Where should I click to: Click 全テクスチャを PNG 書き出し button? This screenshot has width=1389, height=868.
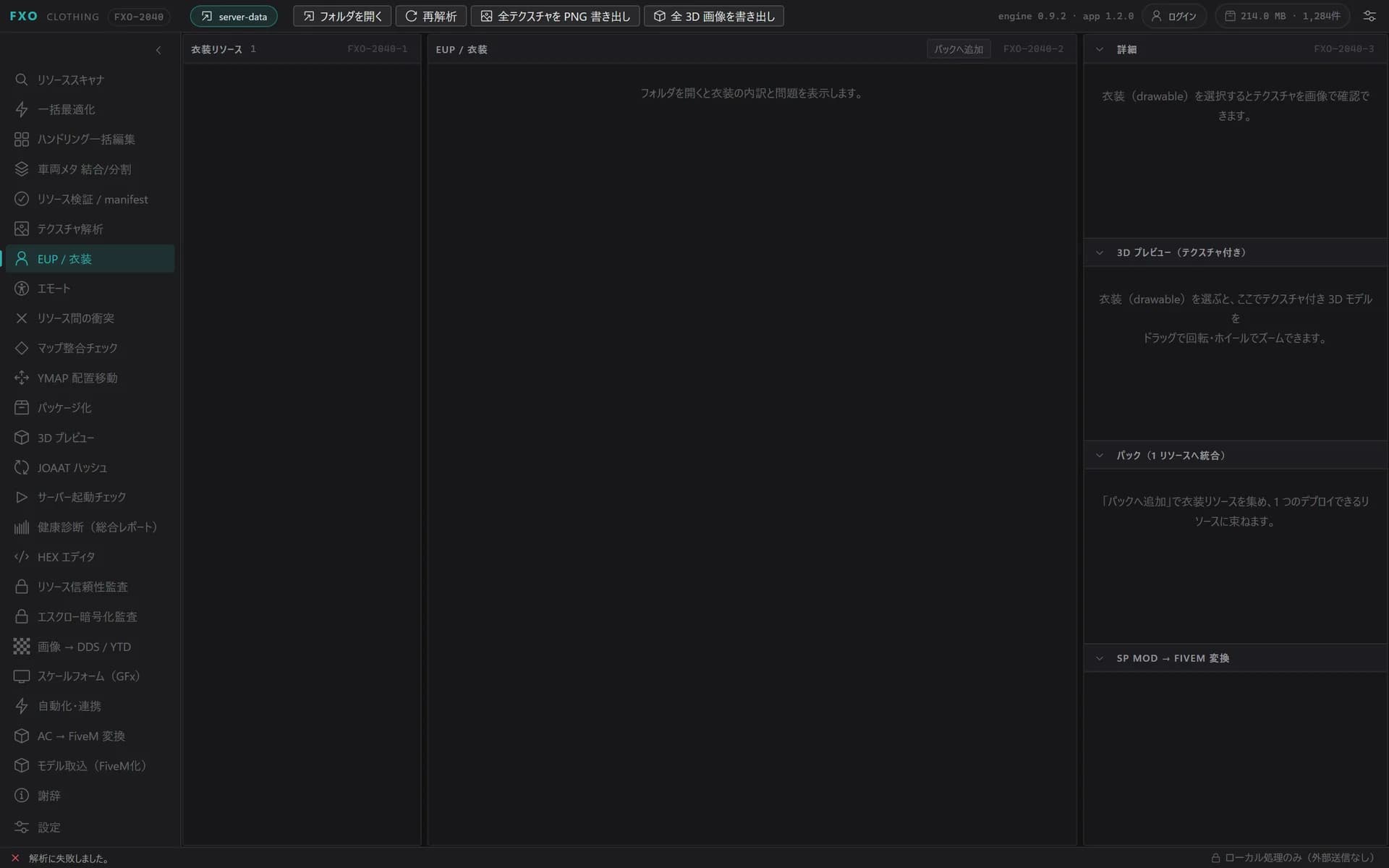[556, 16]
